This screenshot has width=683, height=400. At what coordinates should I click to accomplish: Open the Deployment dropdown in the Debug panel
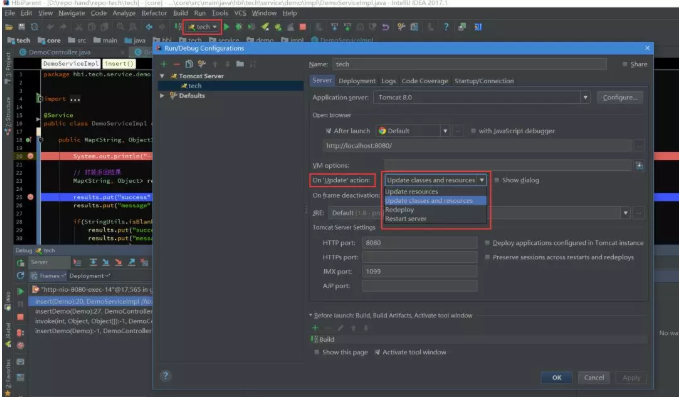coord(90,276)
